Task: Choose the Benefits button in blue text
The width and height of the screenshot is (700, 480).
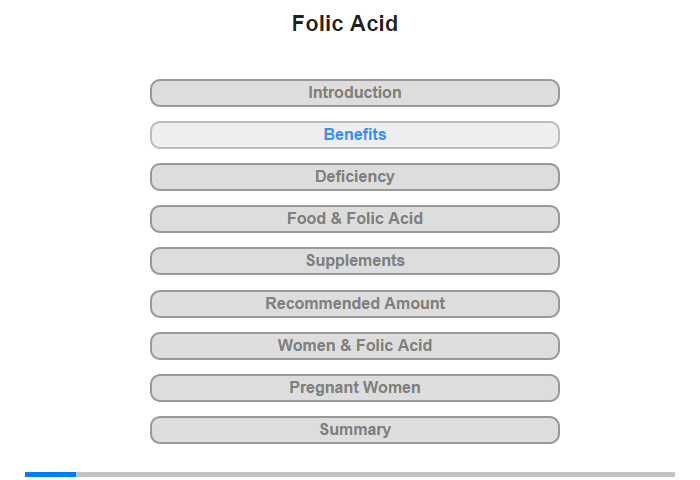Action: (355, 135)
